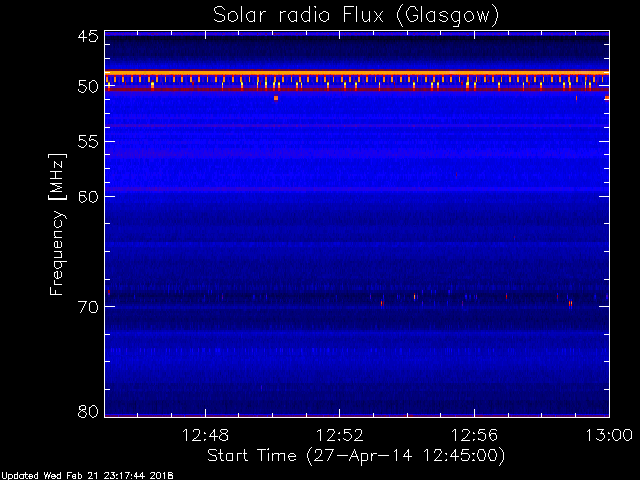Click the title 'Solar radio Flux (Glasgow)'
The width and height of the screenshot is (640, 480).
point(356,16)
